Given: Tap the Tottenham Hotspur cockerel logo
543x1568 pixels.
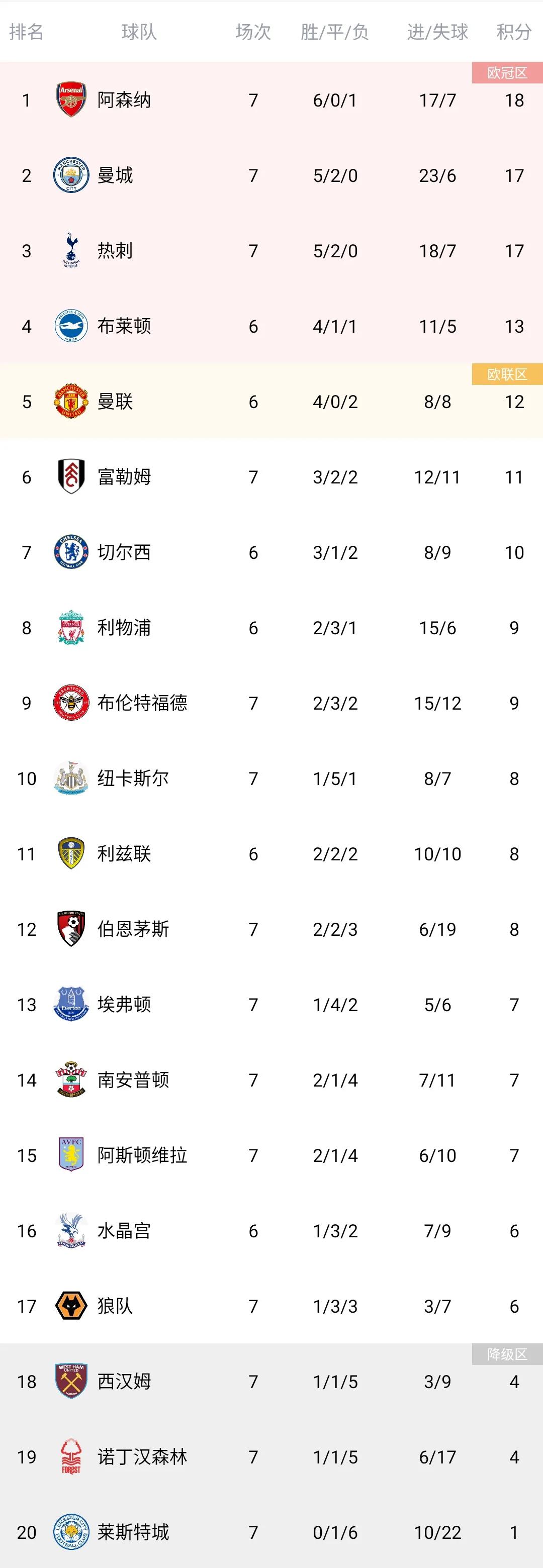Looking at the screenshot, I should click(71, 250).
